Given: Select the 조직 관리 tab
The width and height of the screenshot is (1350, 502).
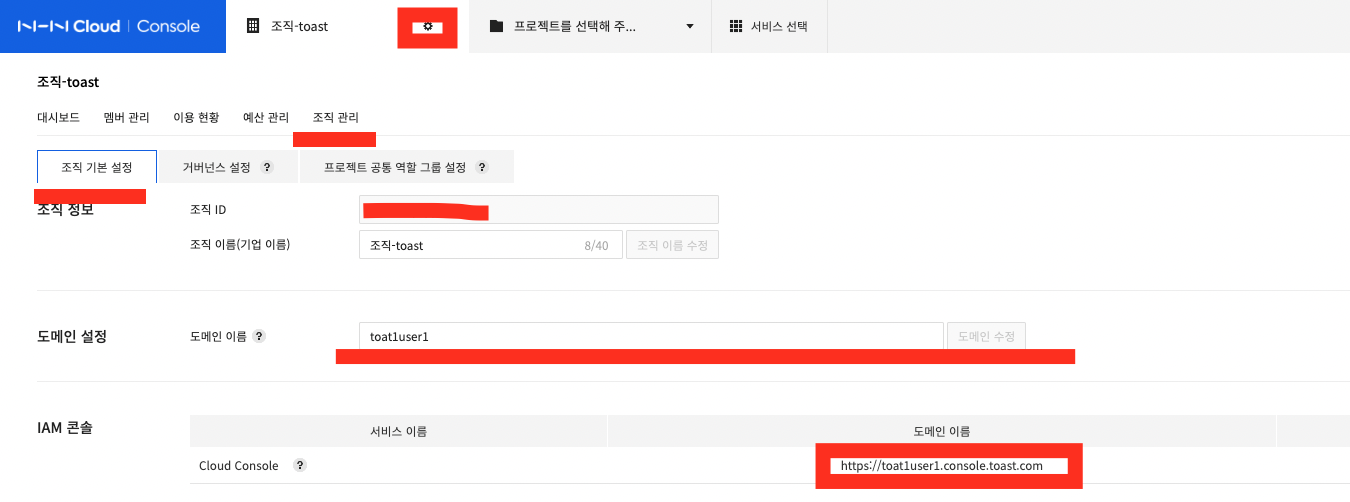Looking at the screenshot, I should click(336, 117).
